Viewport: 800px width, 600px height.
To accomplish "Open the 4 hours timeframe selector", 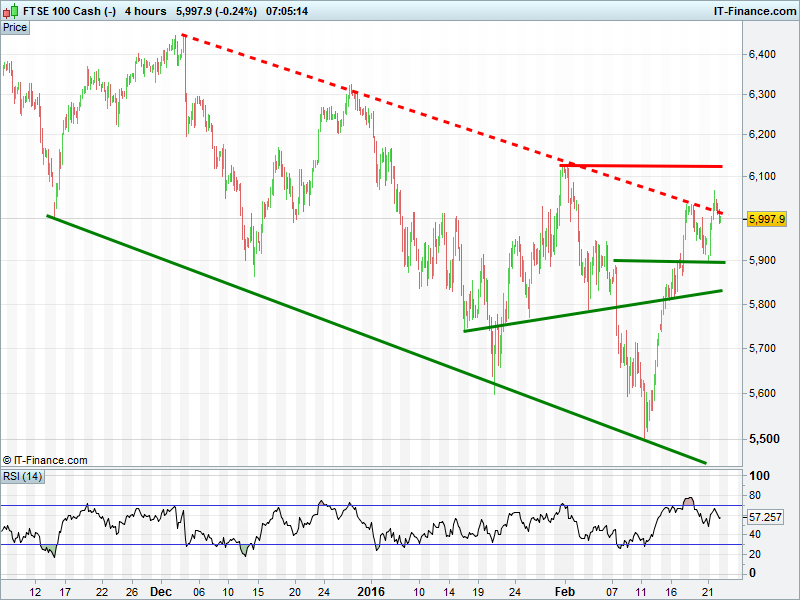I will click(145, 11).
